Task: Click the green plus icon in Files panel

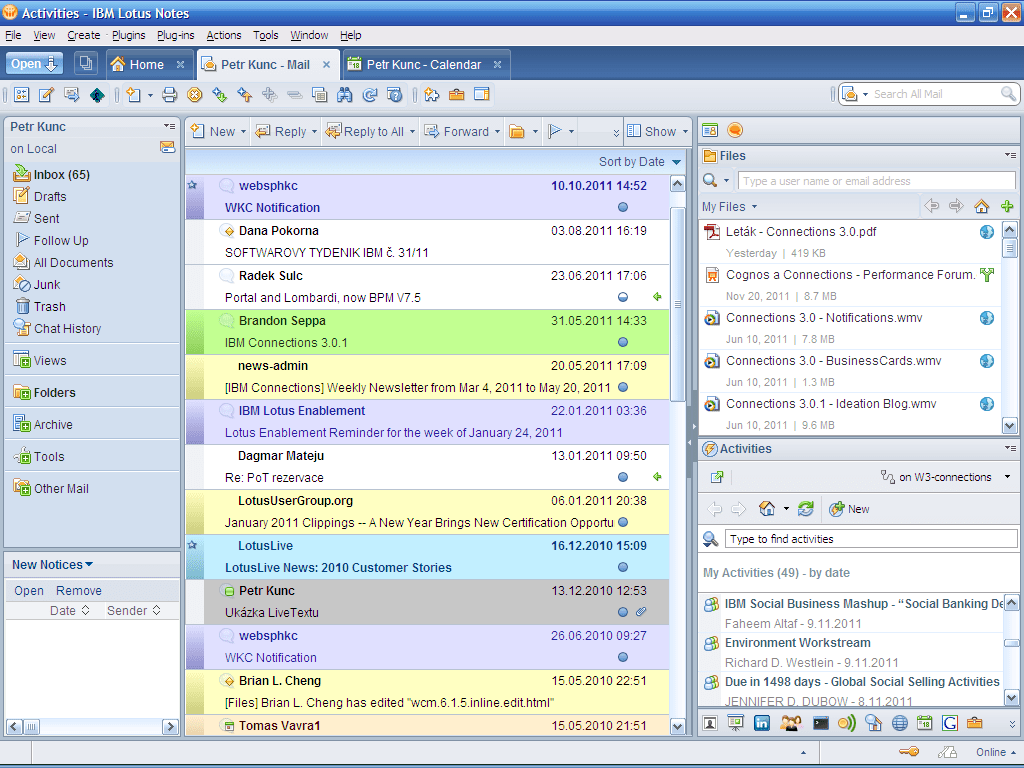Action: pos(1007,206)
